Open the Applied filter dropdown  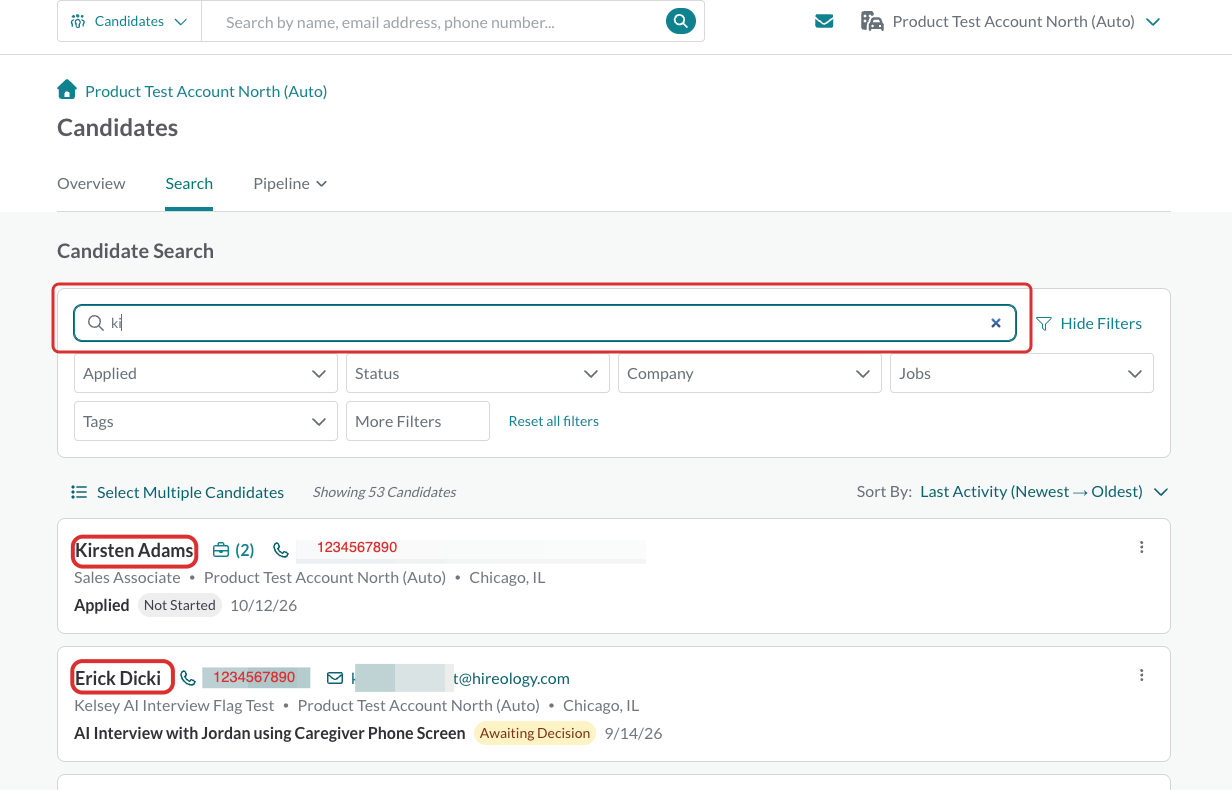(x=205, y=373)
